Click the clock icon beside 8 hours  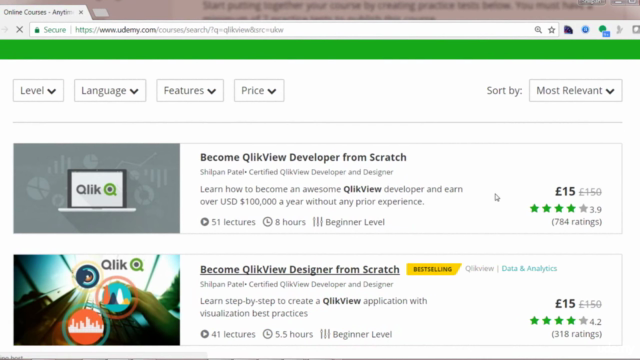[267, 222]
